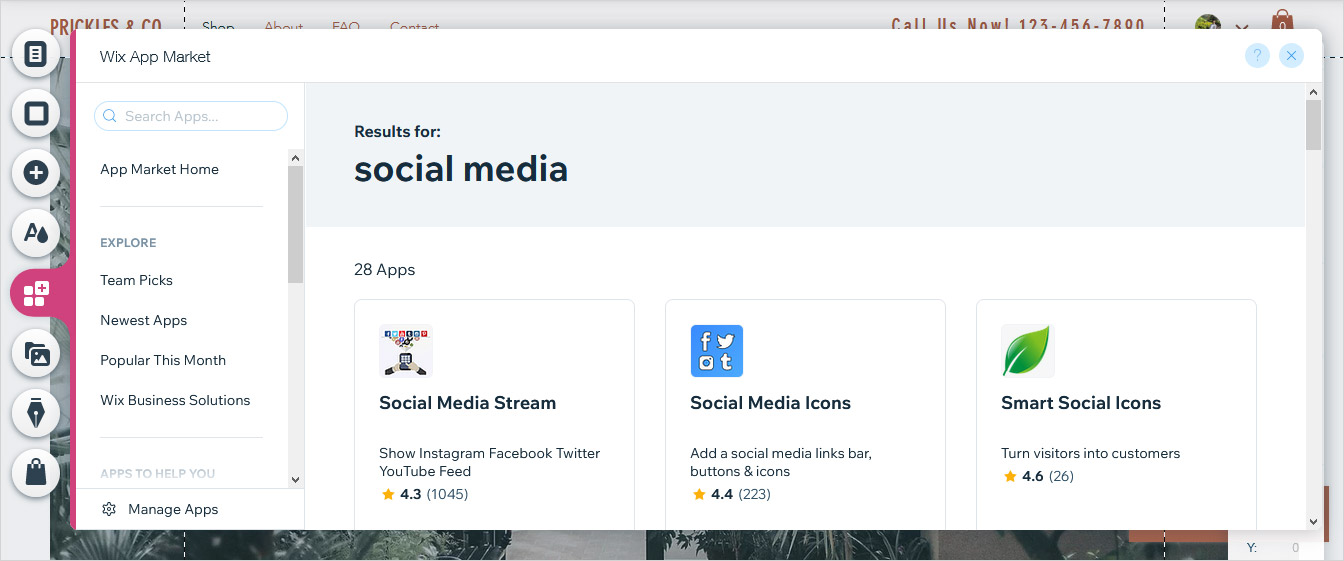Click the sidebar scrollbar down arrow
The image size is (1344, 561).
click(295, 479)
